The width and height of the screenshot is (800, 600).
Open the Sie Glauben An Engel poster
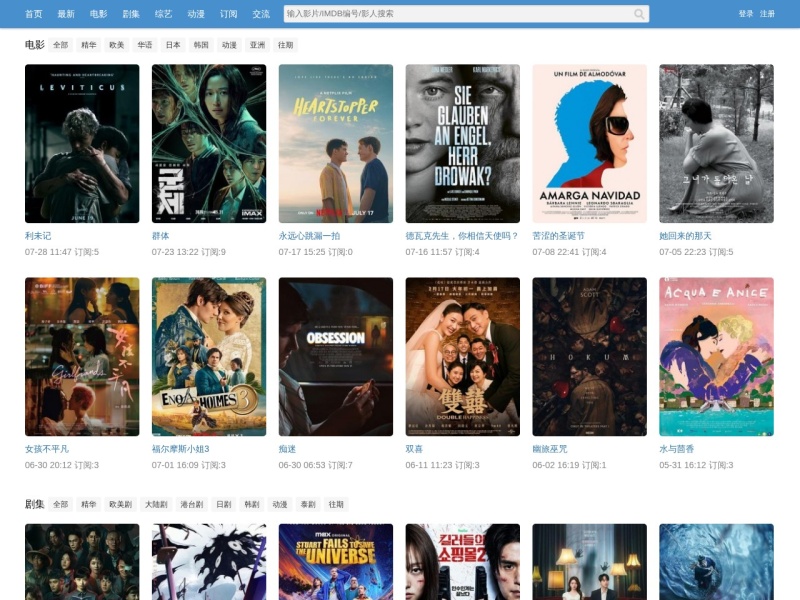tap(463, 143)
